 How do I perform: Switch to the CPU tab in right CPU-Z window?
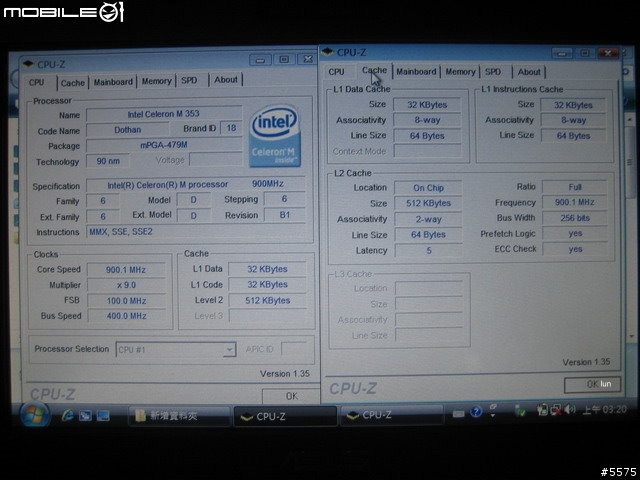click(x=336, y=72)
